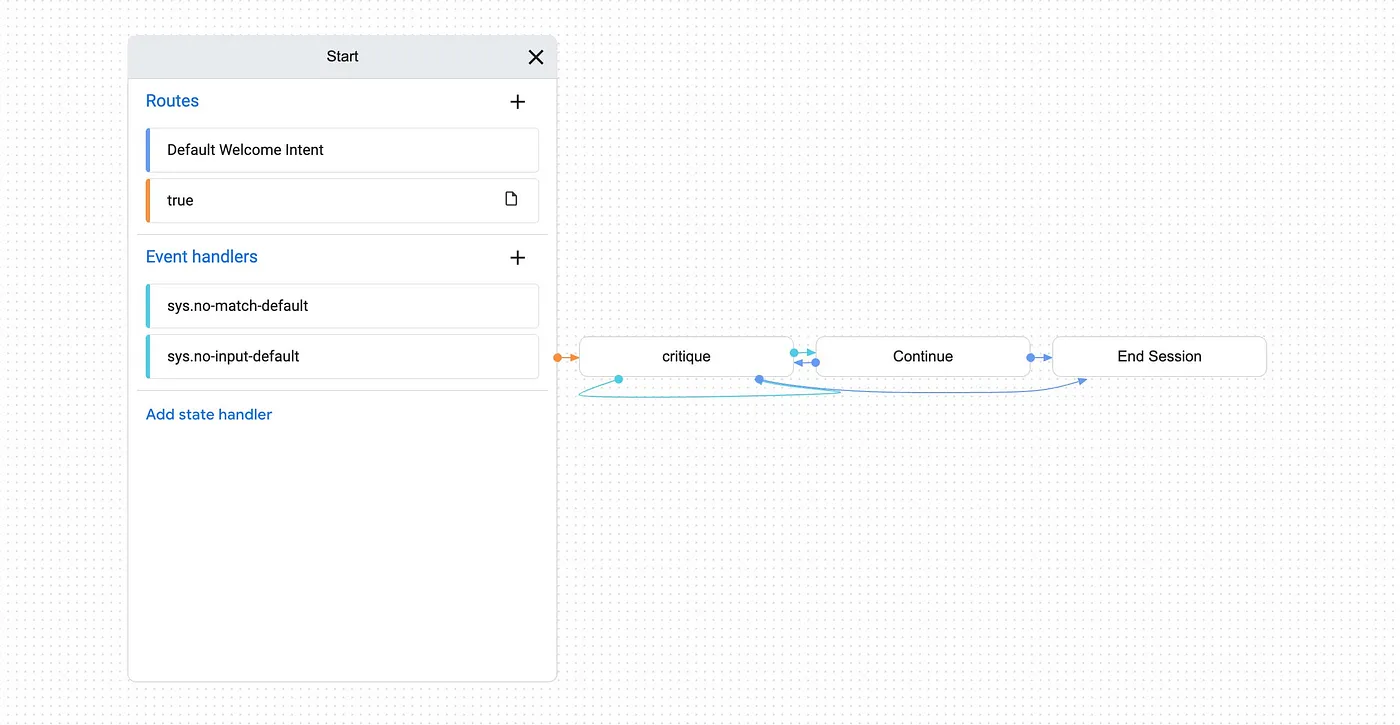Click the Routes section heading
The height and width of the screenshot is (725, 1400).
(172, 101)
